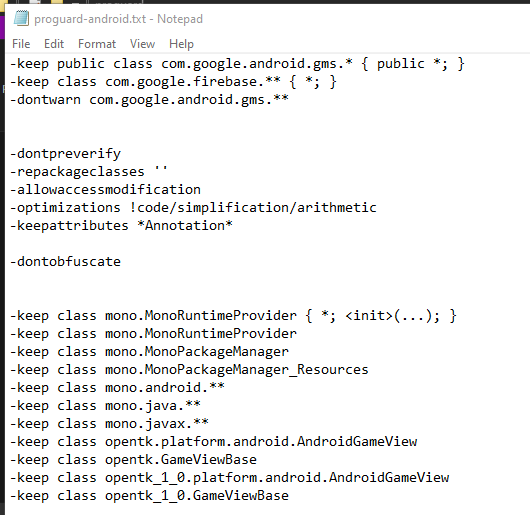Click the Notepad icon in title bar
Image resolution: width=530 pixels, height=515 pixels.
(21, 18)
